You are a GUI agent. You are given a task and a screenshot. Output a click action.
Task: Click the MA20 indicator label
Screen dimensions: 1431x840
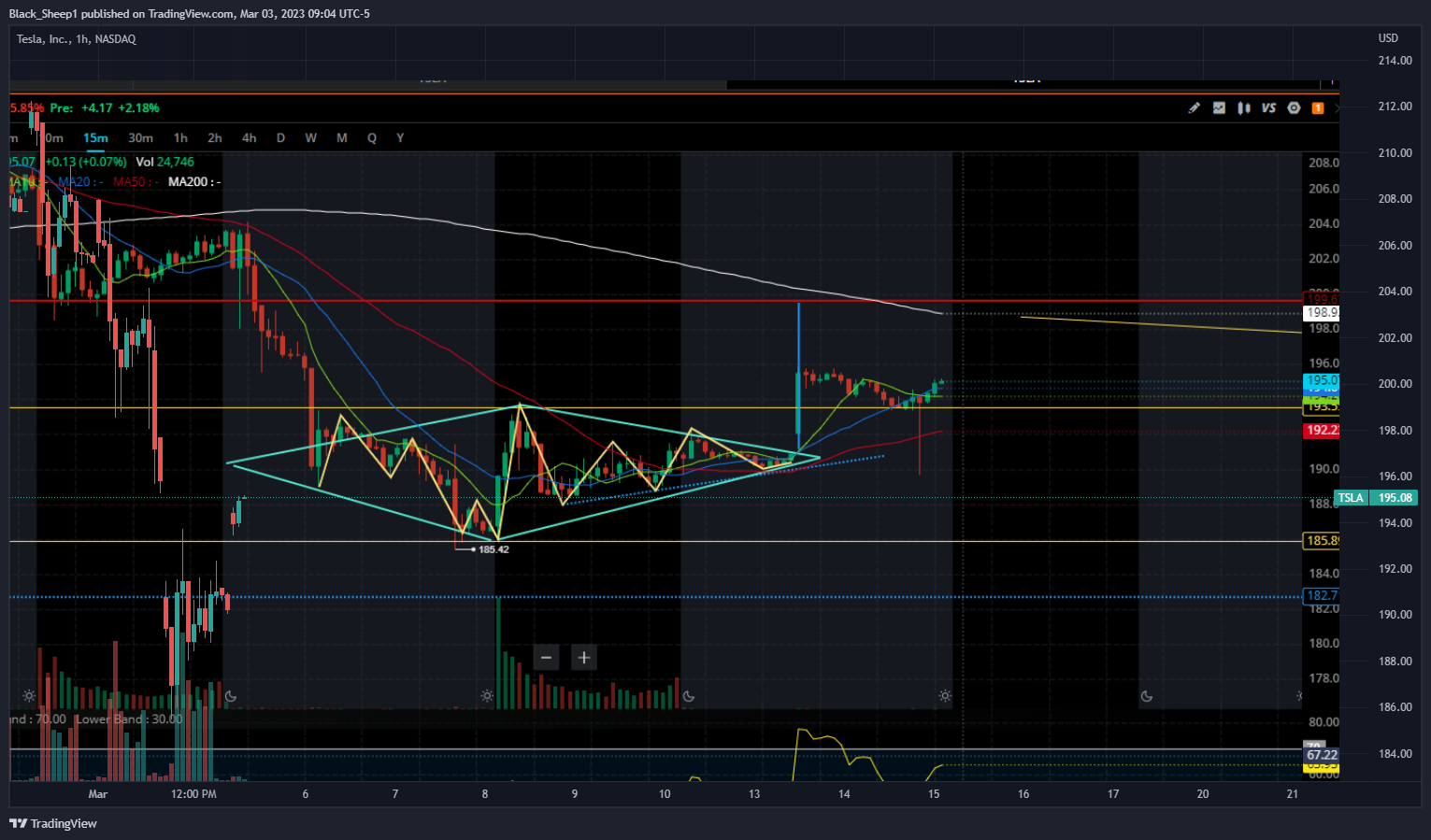[x=81, y=182]
